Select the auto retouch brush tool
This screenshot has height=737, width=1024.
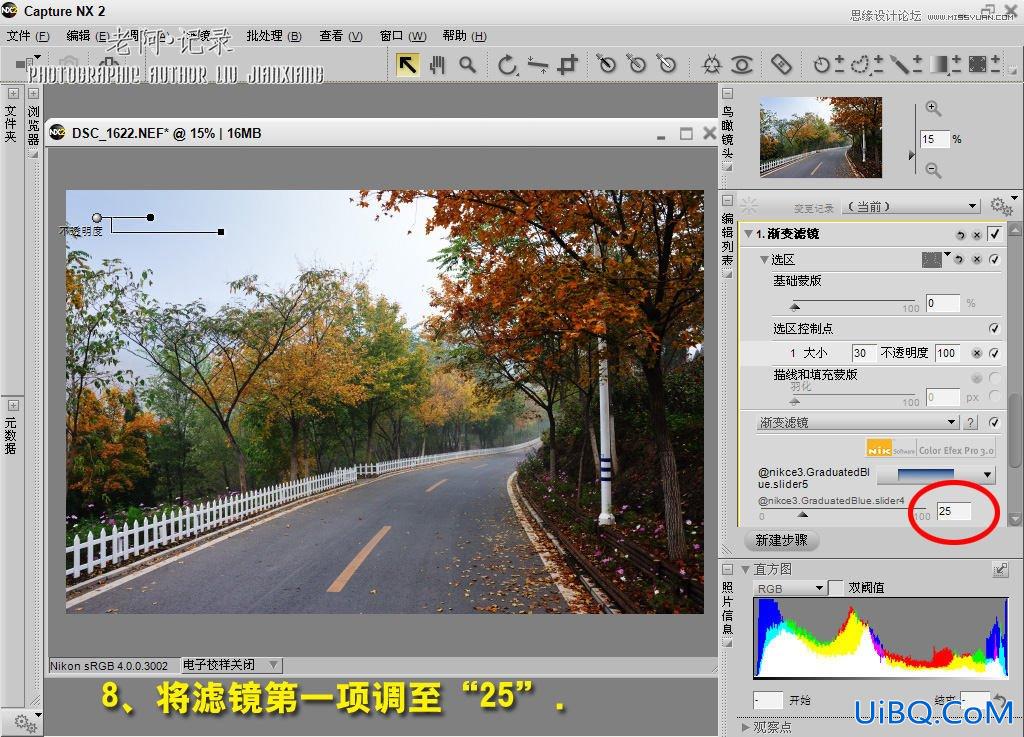(x=781, y=64)
